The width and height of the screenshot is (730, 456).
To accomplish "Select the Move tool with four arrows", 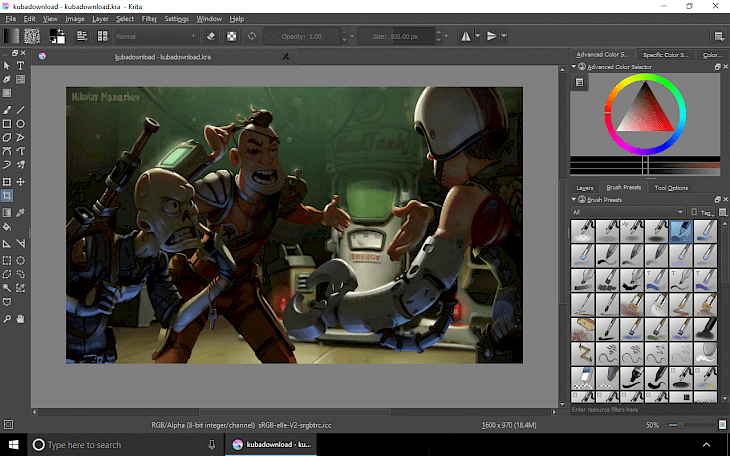I will click(20, 182).
